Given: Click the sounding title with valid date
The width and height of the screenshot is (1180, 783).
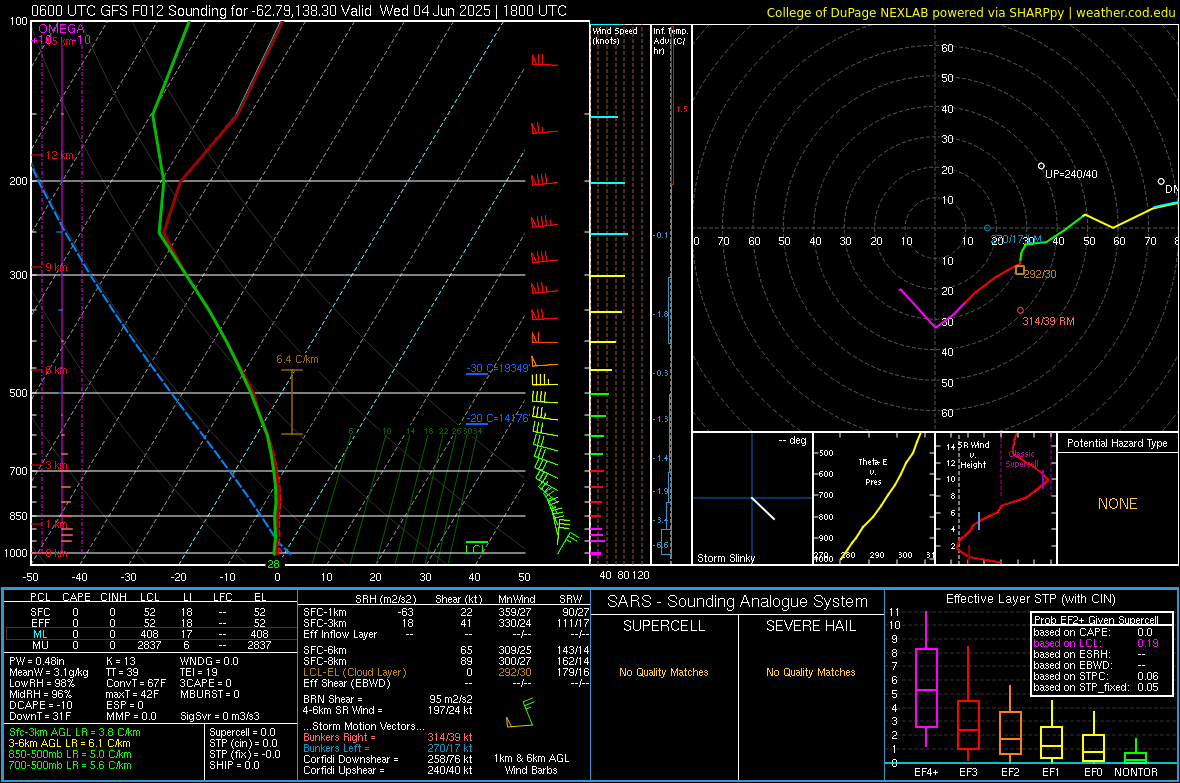Looking at the screenshot, I should click(299, 11).
